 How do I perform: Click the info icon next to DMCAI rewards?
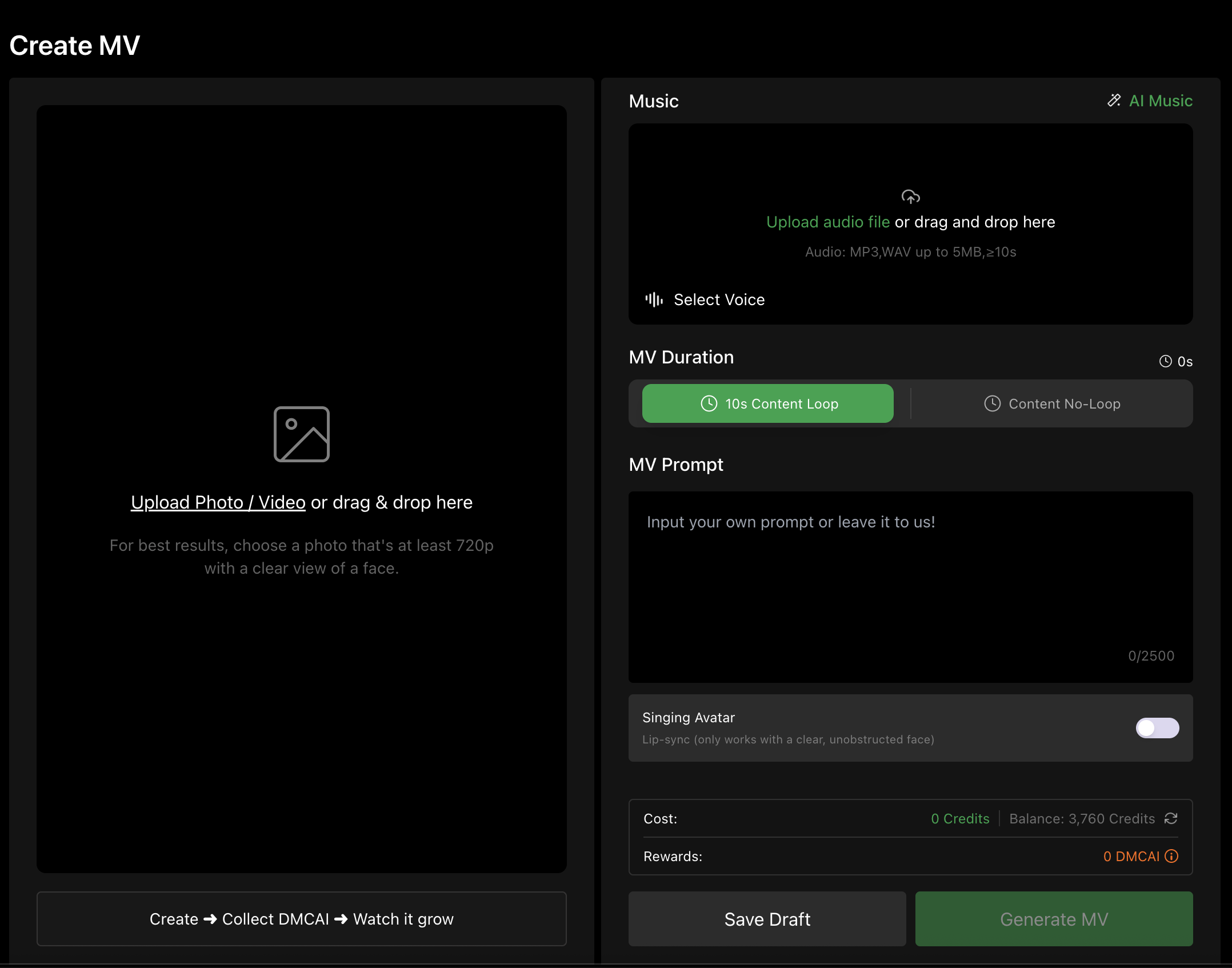tap(1171, 856)
